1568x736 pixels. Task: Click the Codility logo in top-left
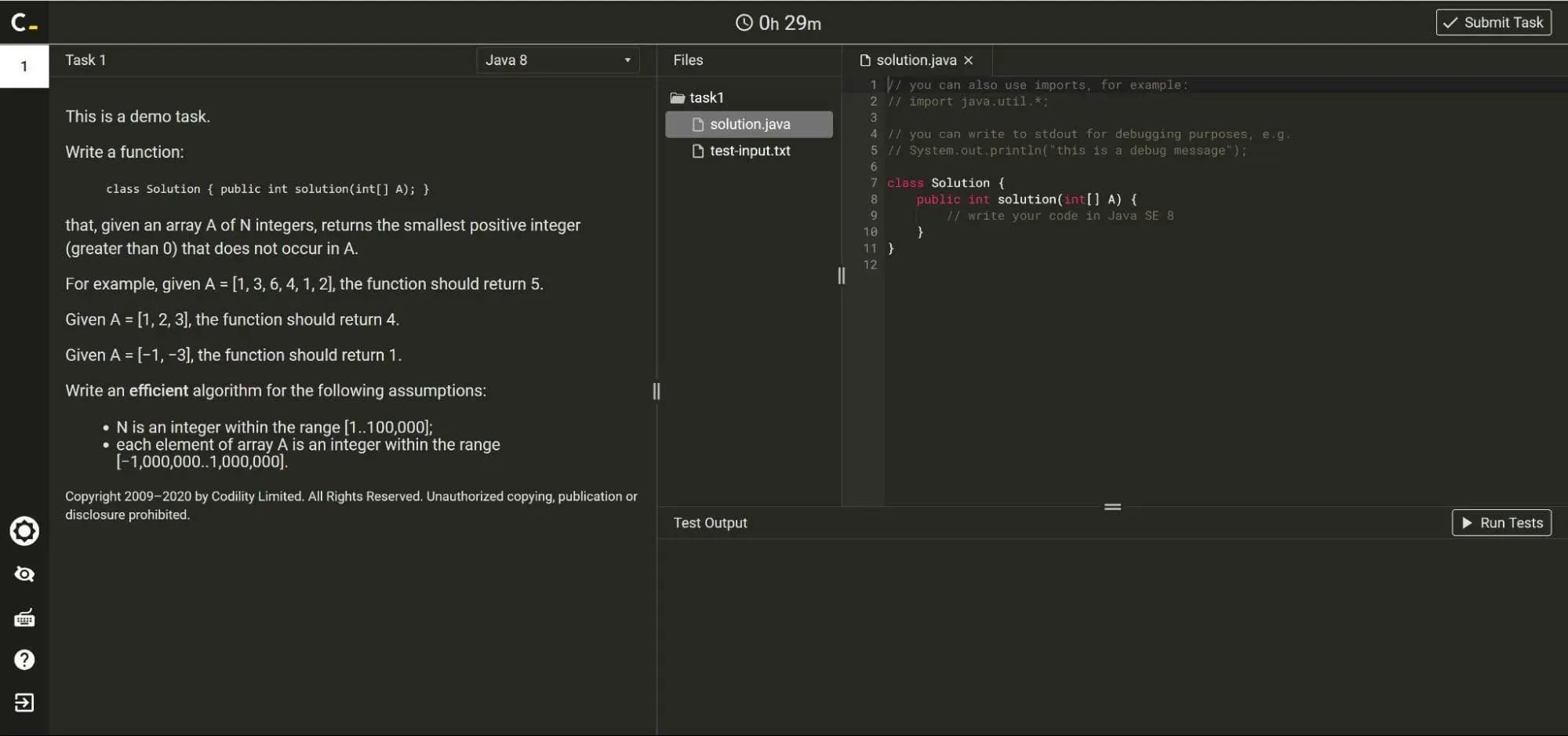[24, 22]
